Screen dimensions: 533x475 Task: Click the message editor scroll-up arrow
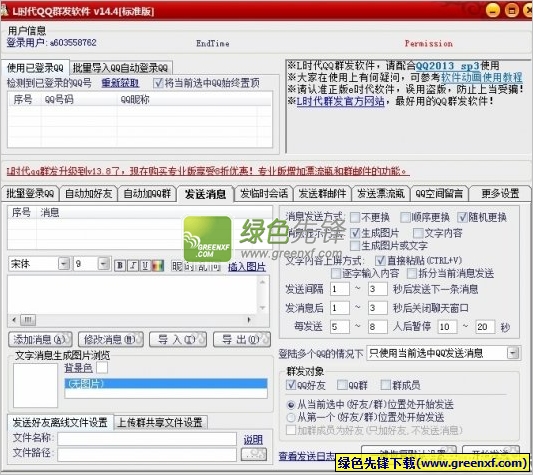[262, 282]
